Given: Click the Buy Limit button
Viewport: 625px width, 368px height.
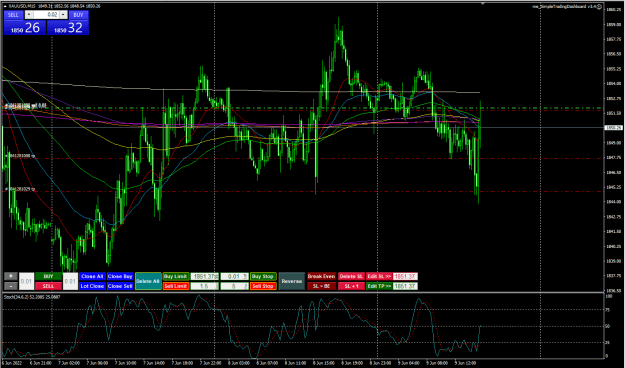Looking at the screenshot, I should pos(176,276).
